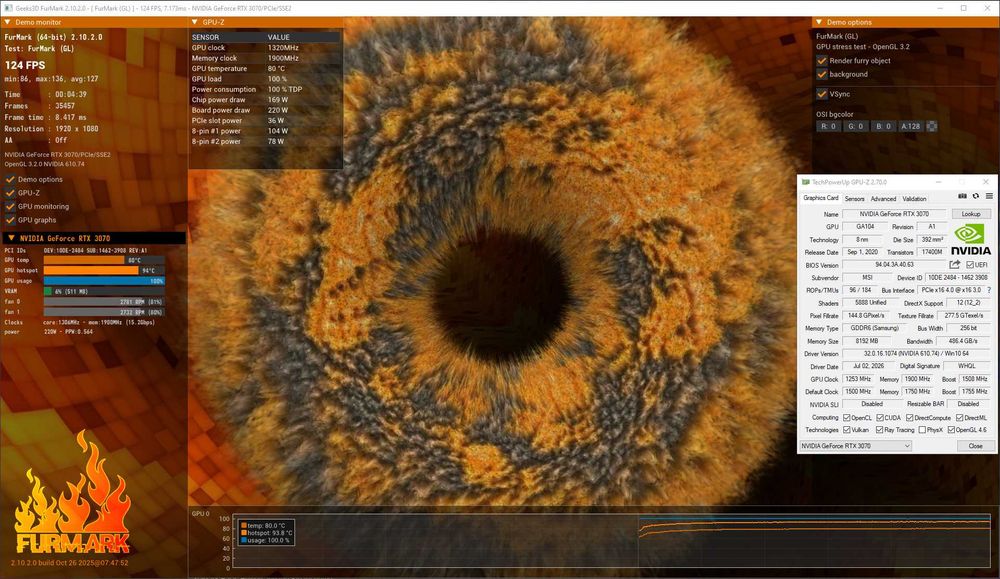Click the 8-pin #1 power row

[x=265, y=131]
